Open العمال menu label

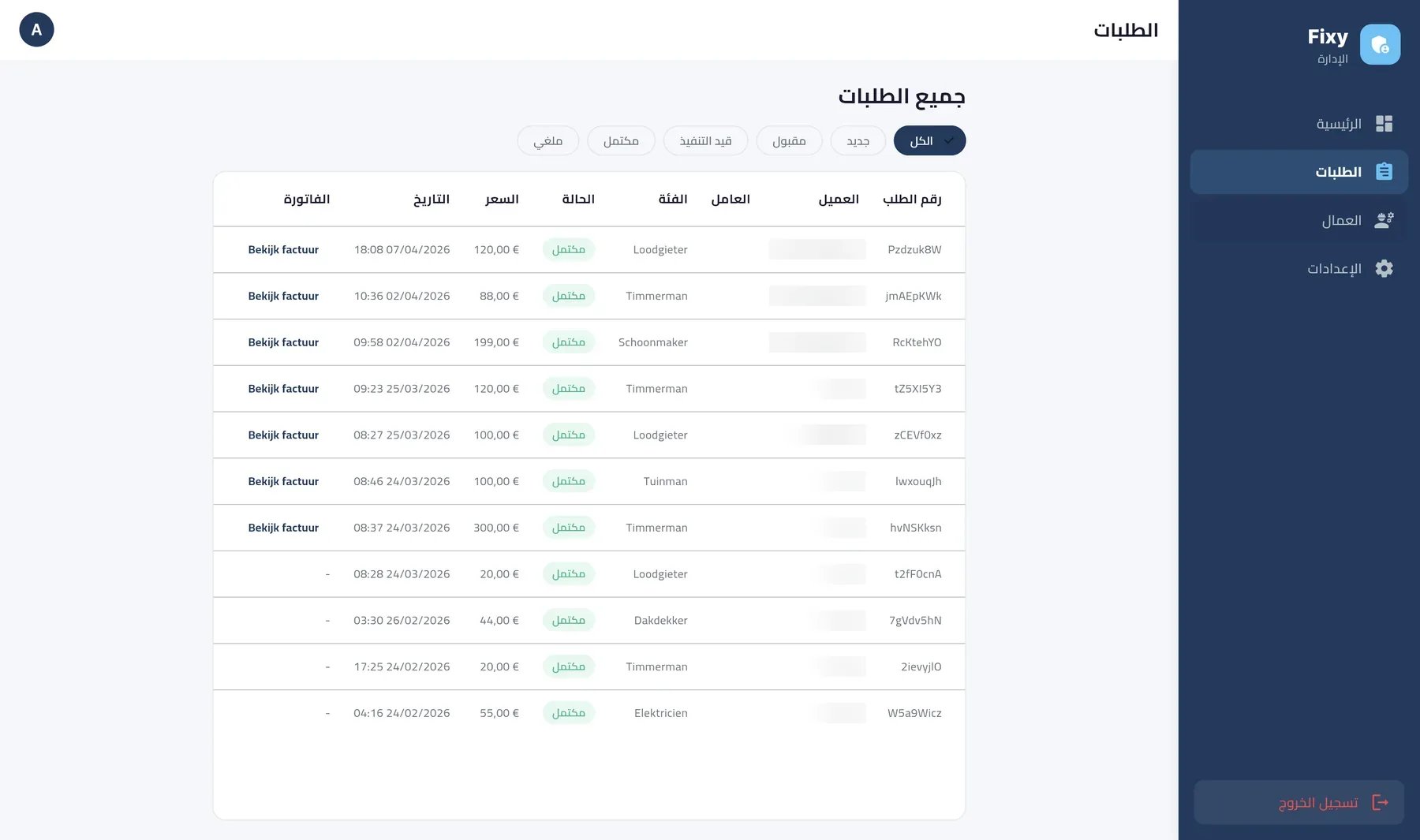tap(1342, 220)
